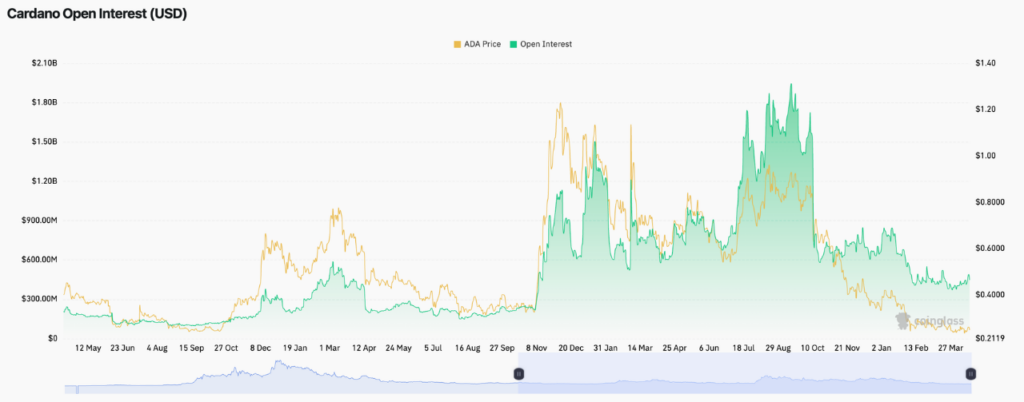Viewport: 1024px width, 402px height.
Task: Click the 8 Dec date label
Action: pos(261,348)
